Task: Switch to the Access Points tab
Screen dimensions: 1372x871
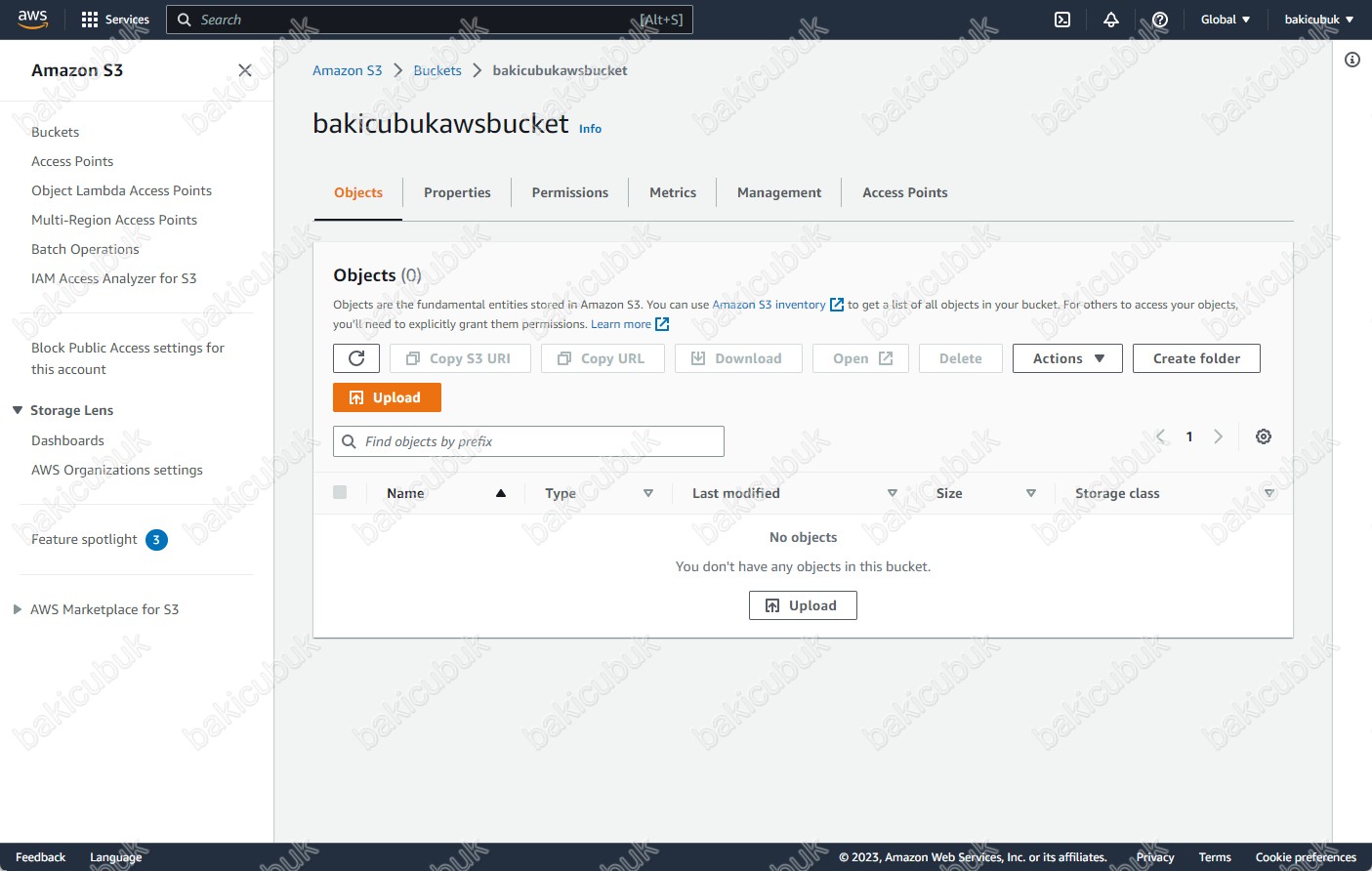Action: pyautogui.click(x=905, y=192)
